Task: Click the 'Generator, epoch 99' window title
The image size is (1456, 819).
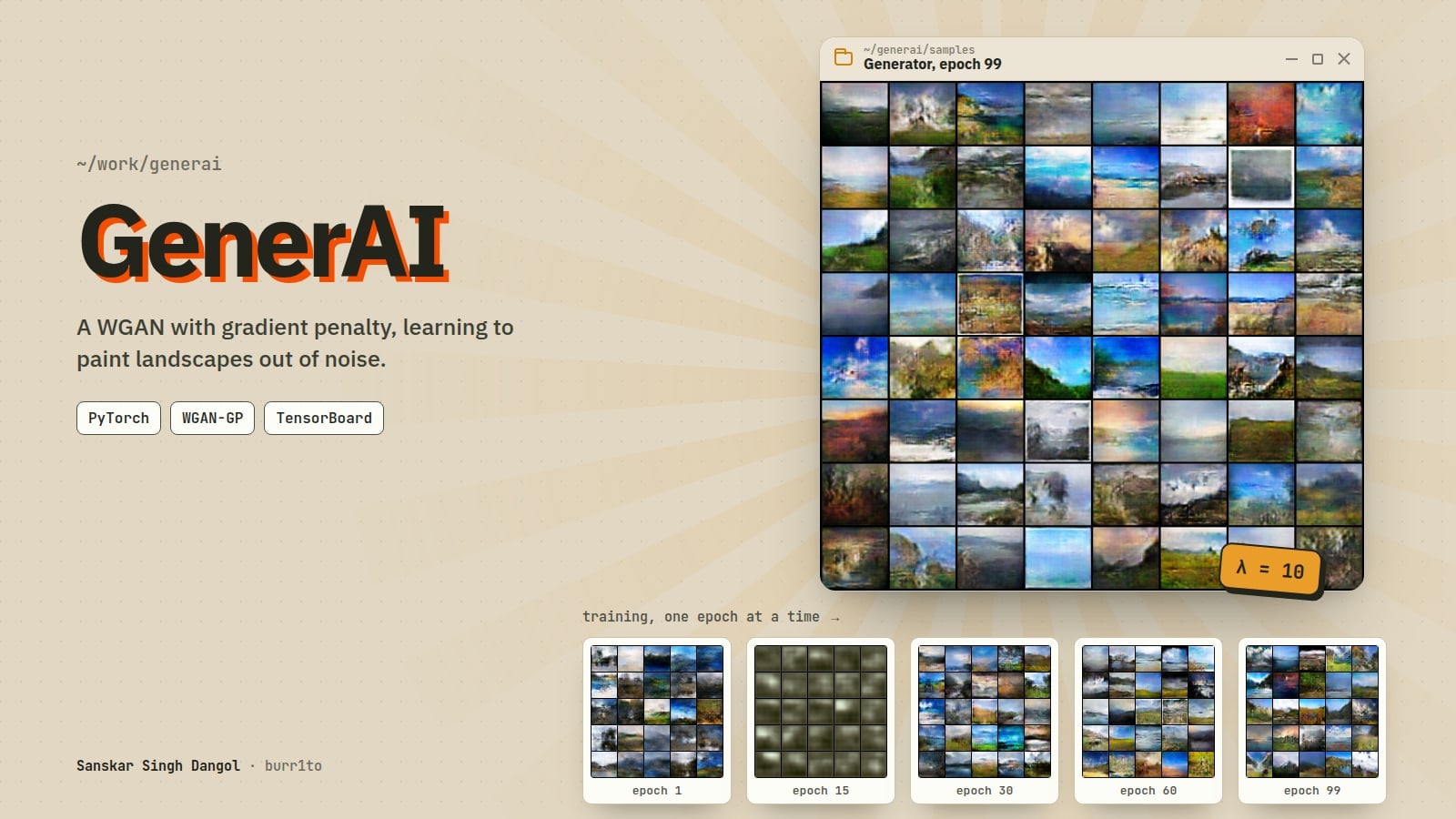Action: point(933,65)
